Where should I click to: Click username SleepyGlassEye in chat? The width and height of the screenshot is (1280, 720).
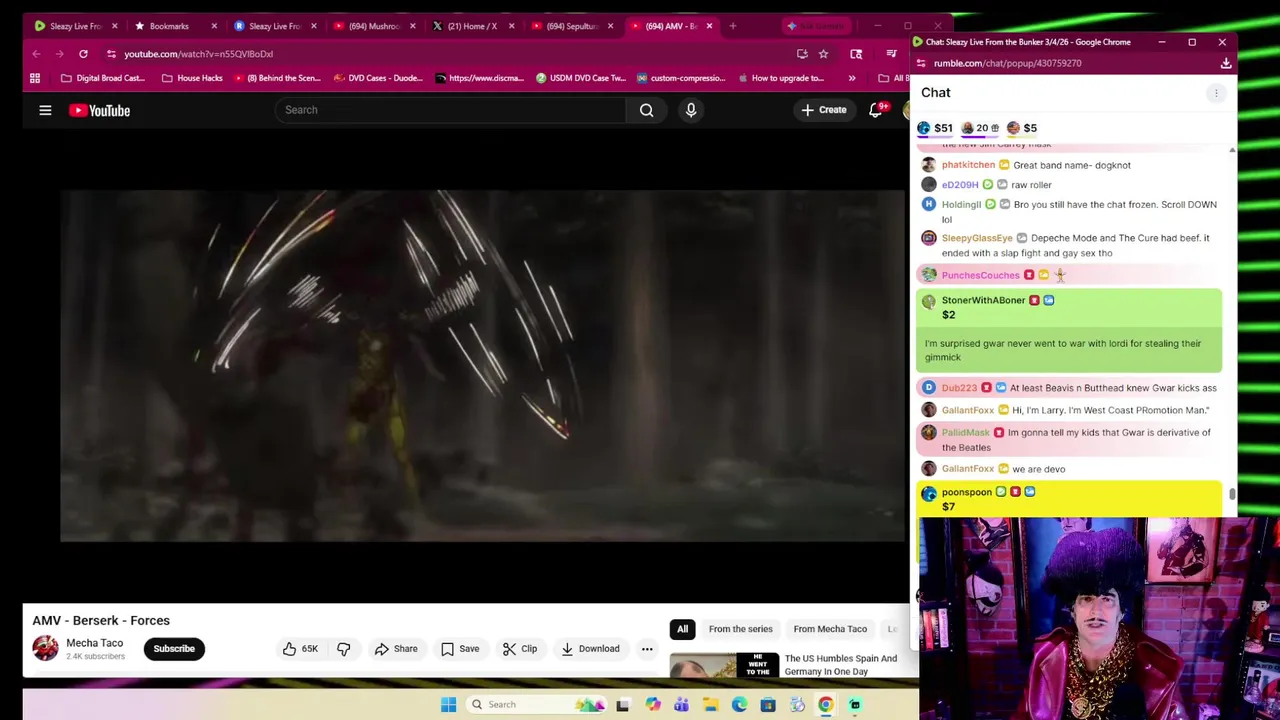(977, 238)
